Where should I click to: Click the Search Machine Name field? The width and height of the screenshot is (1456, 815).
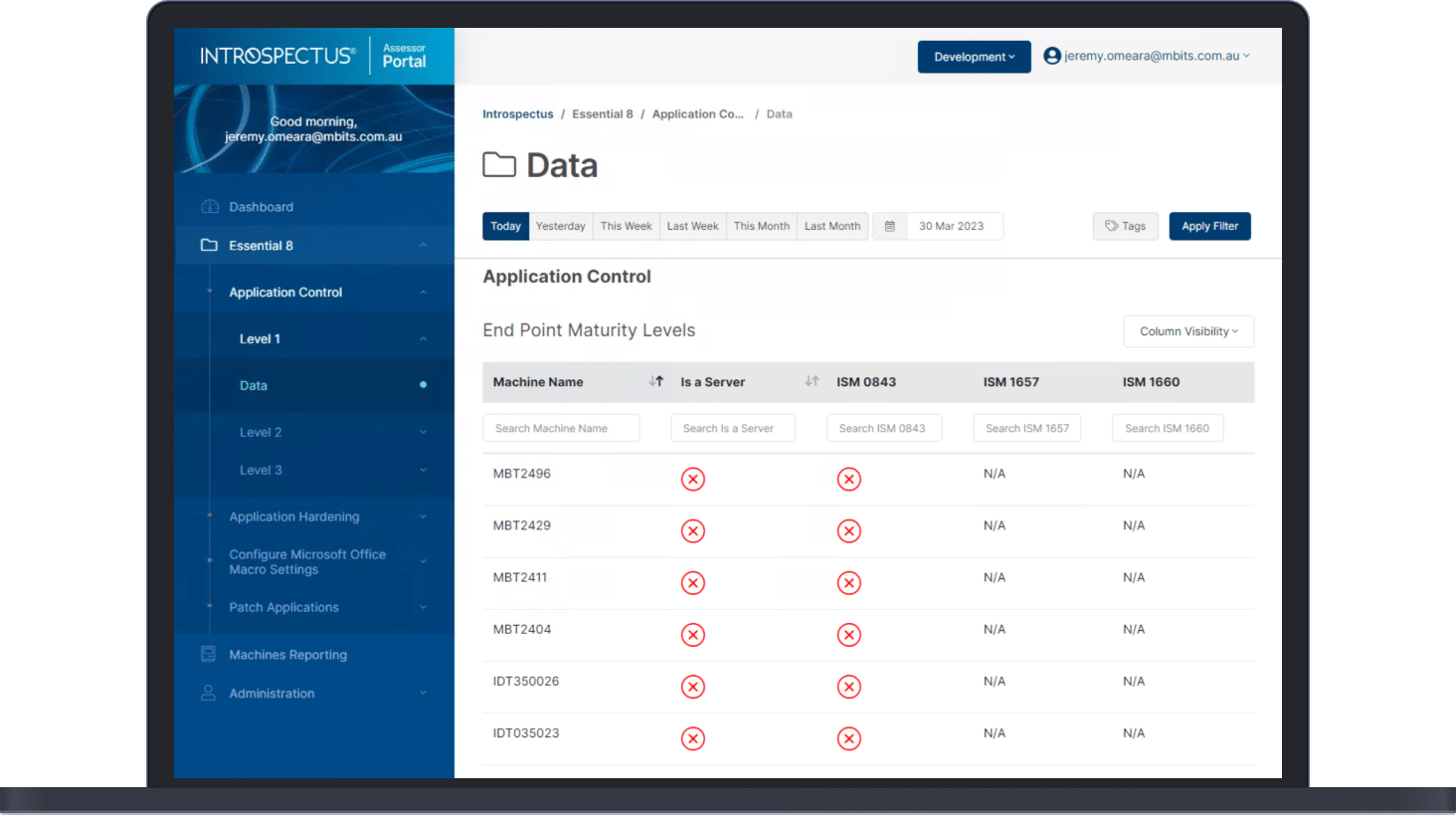point(561,428)
